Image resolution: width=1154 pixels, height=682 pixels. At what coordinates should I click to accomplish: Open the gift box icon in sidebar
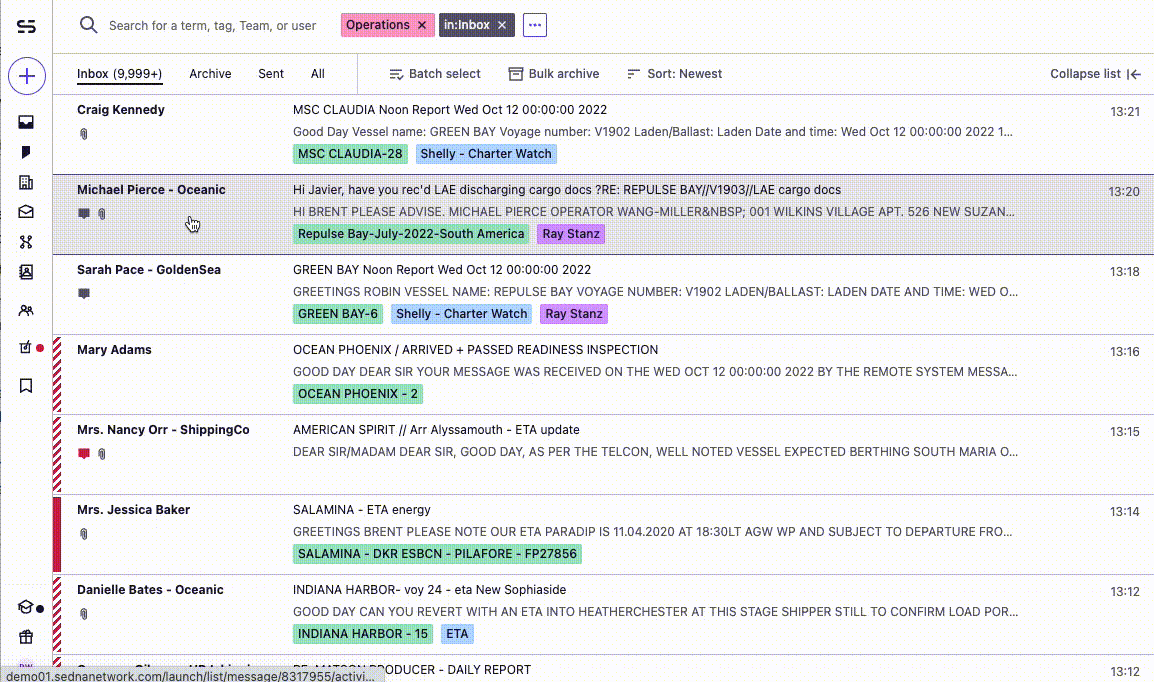point(26,637)
